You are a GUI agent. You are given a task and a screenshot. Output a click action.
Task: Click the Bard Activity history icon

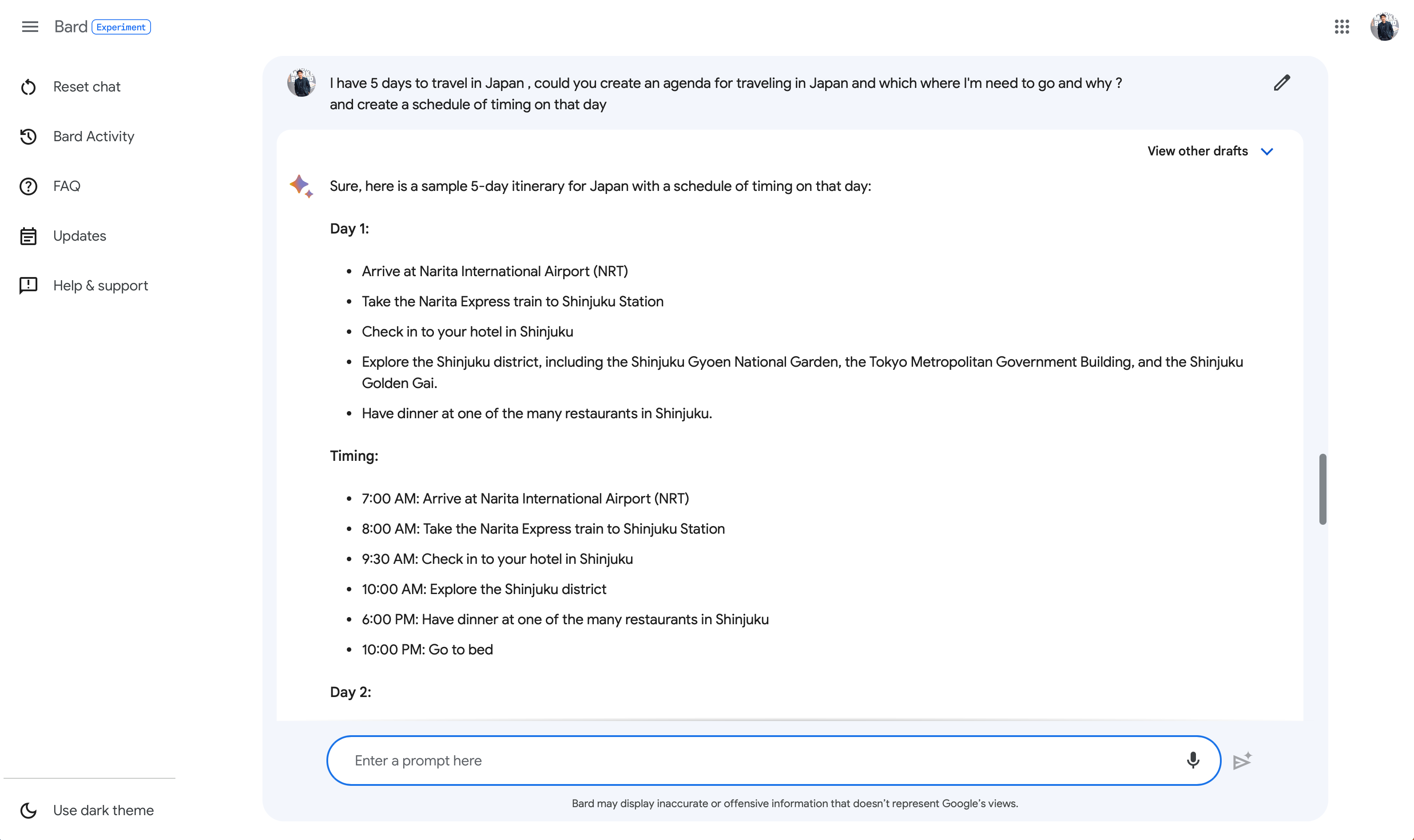pos(28,136)
